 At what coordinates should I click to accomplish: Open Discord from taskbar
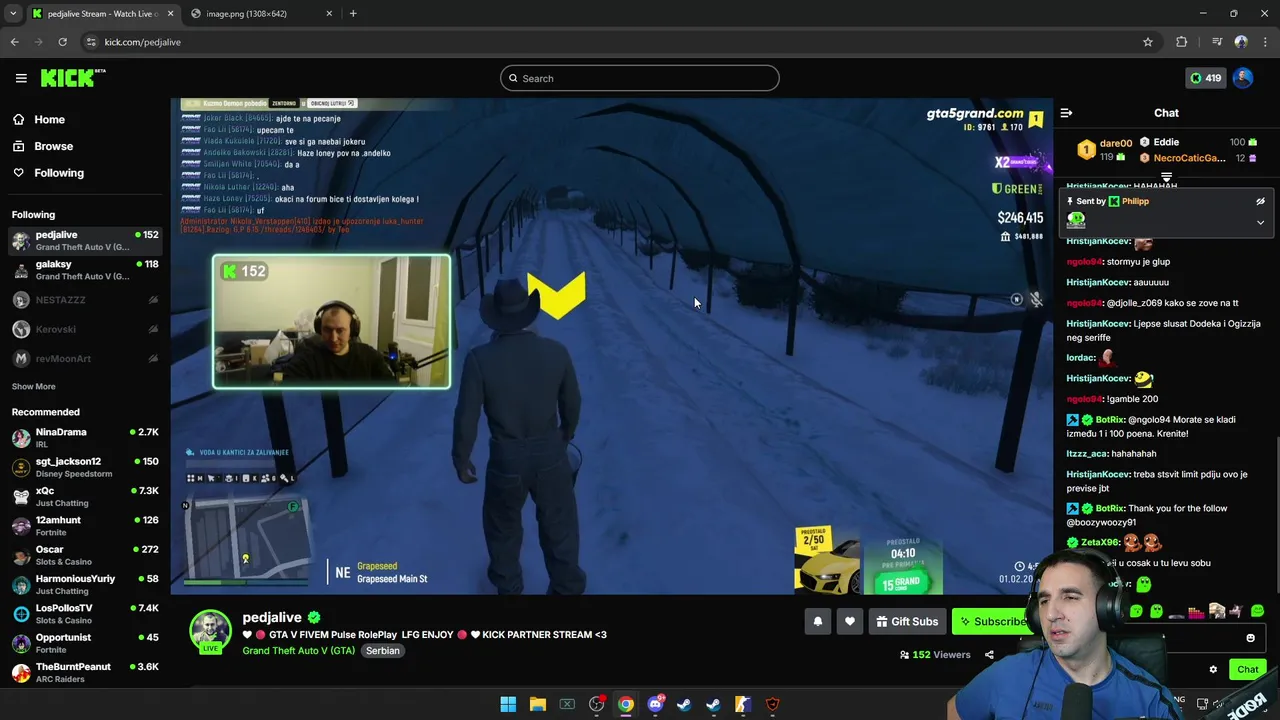655,705
